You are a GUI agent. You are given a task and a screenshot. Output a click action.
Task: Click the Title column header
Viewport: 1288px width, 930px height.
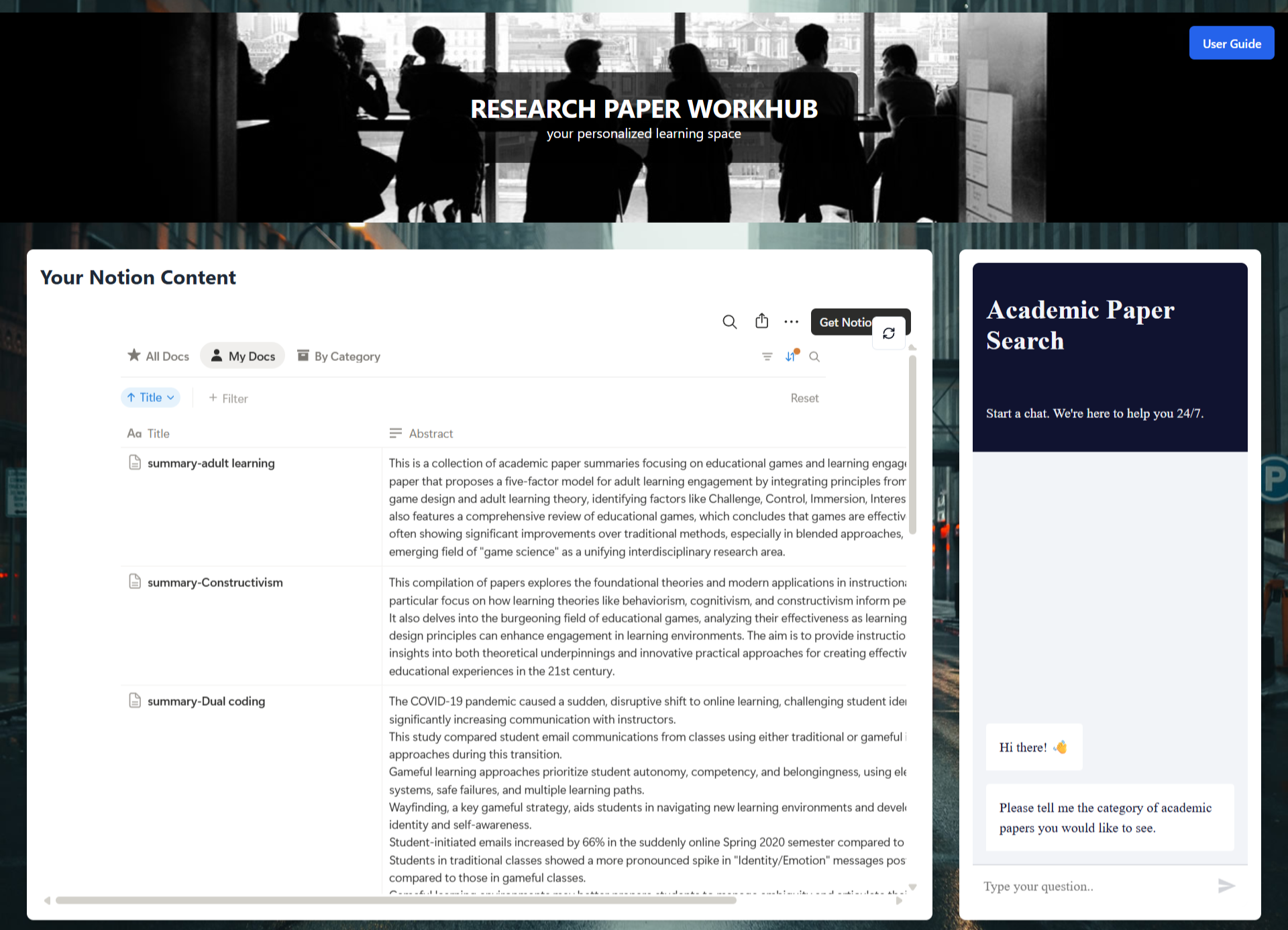tap(158, 434)
